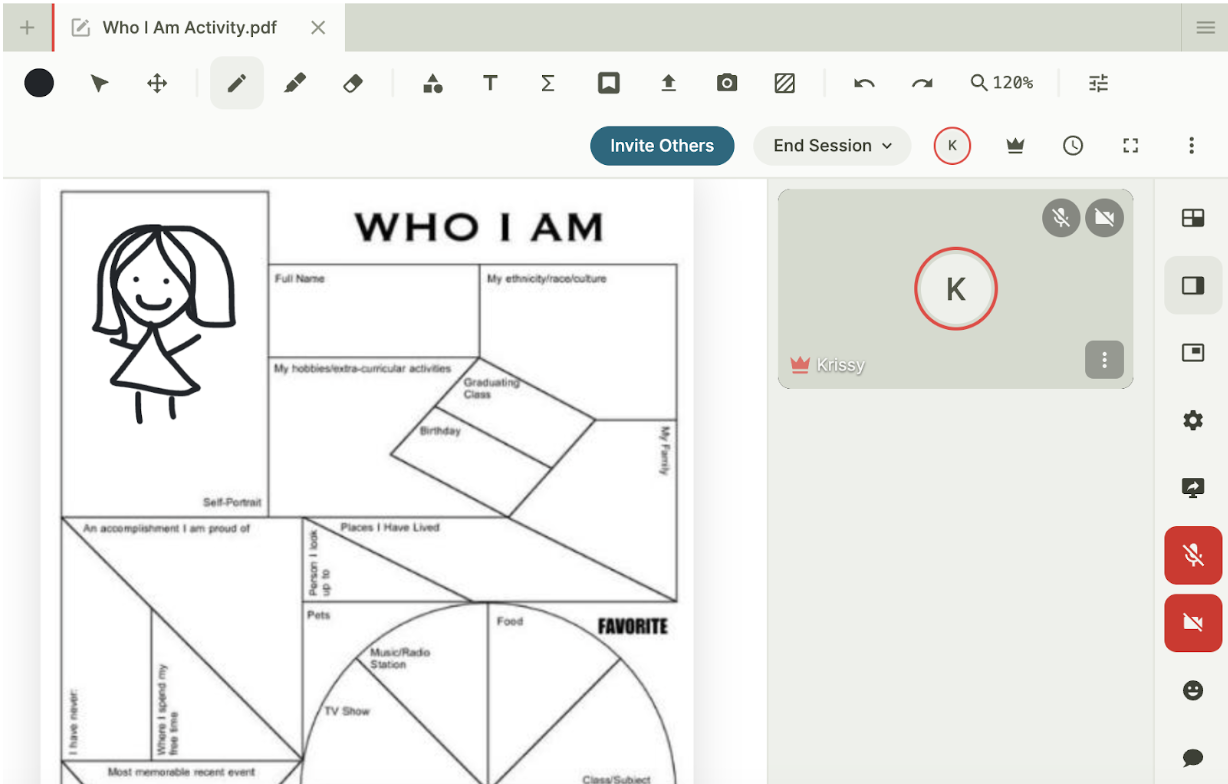
Task: Toggle the side panel layout view
Action: pos(1192,286)
